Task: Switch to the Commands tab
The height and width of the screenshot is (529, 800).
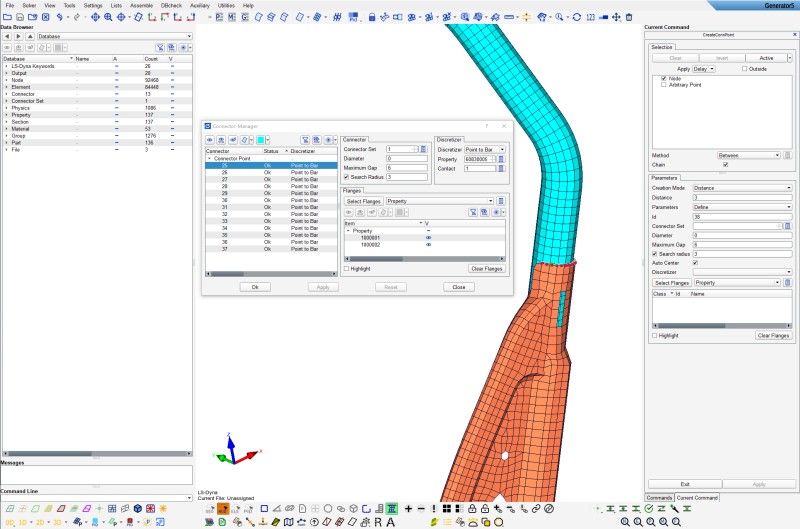Action: click(x=659, y=497)
